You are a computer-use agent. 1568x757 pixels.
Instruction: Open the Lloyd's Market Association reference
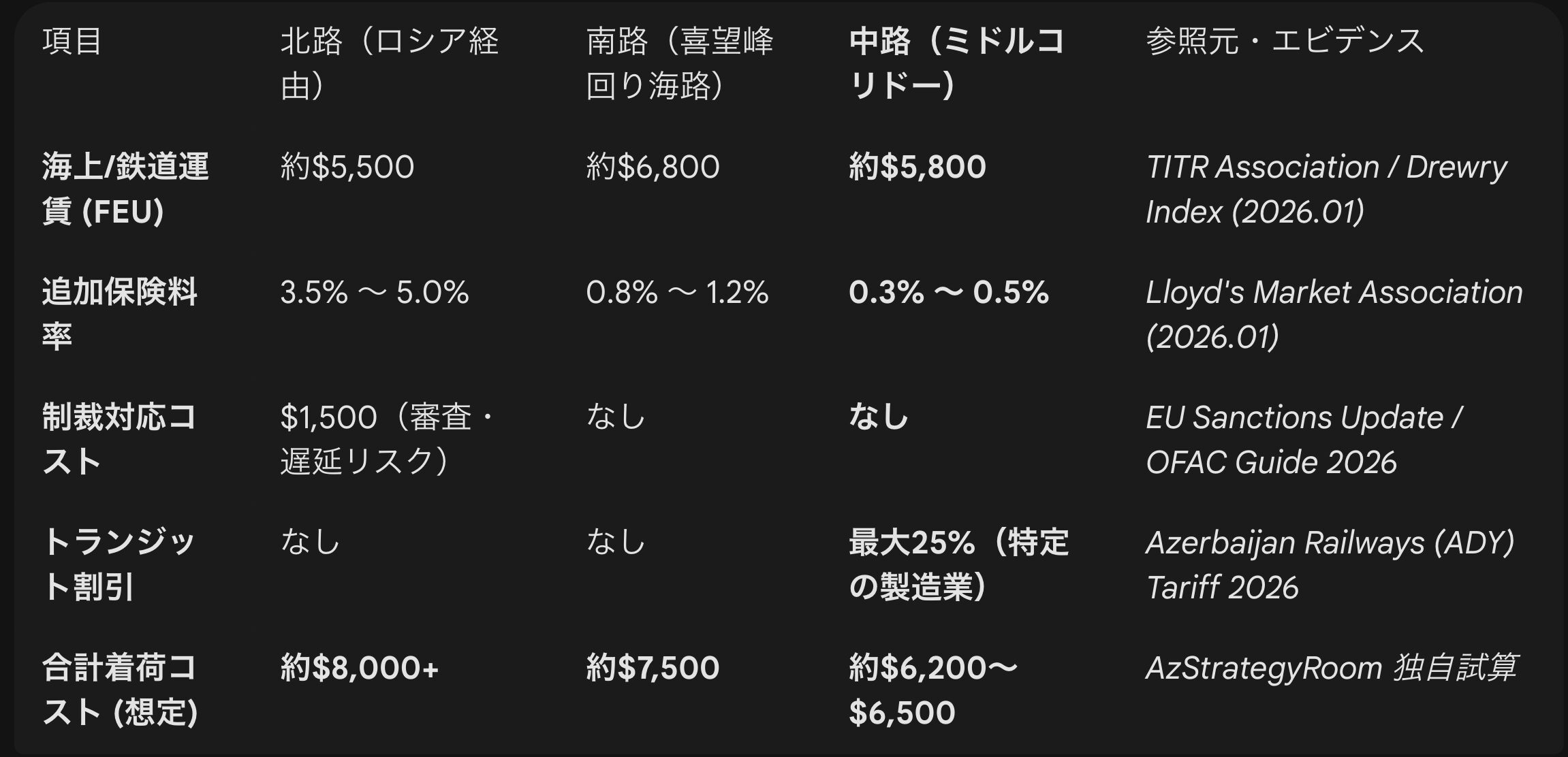pos(1334,315)
